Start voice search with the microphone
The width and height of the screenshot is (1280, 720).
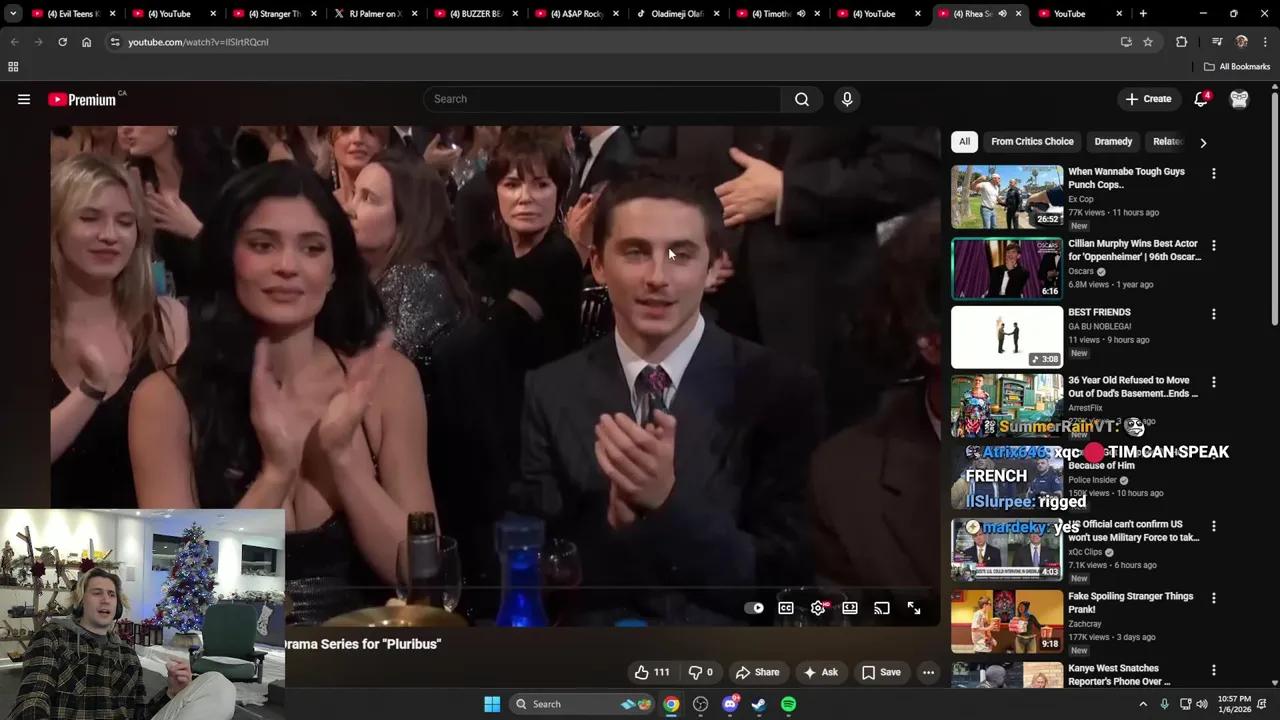[x=847, y=99]
